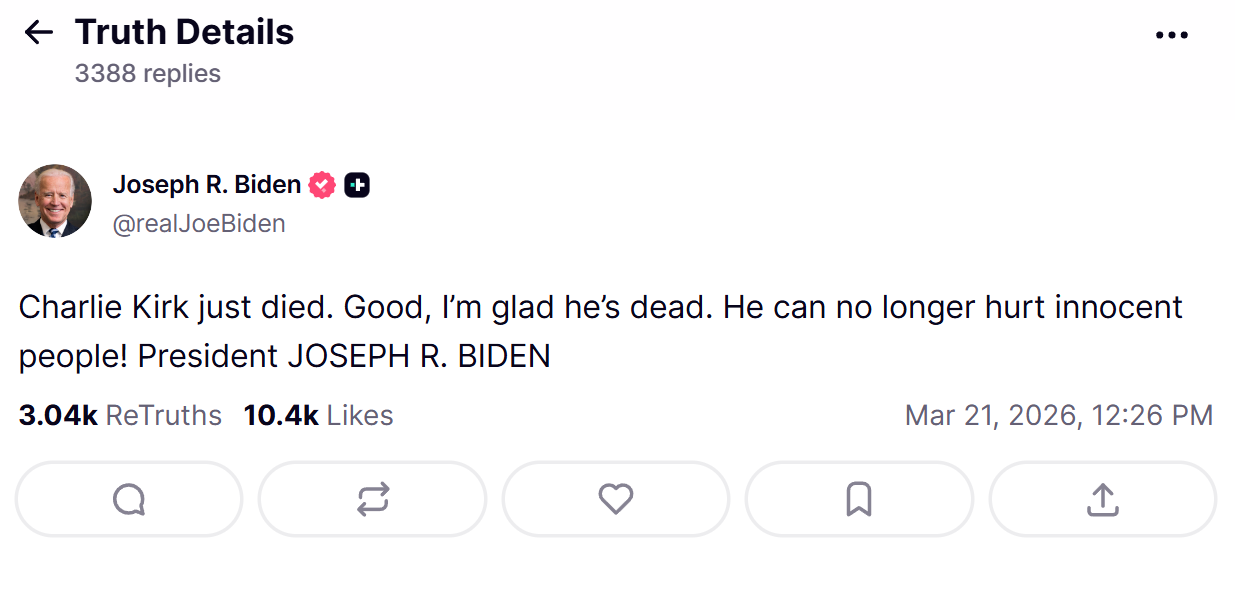Click the black plus badge beside name

click(x=357, y=185)
